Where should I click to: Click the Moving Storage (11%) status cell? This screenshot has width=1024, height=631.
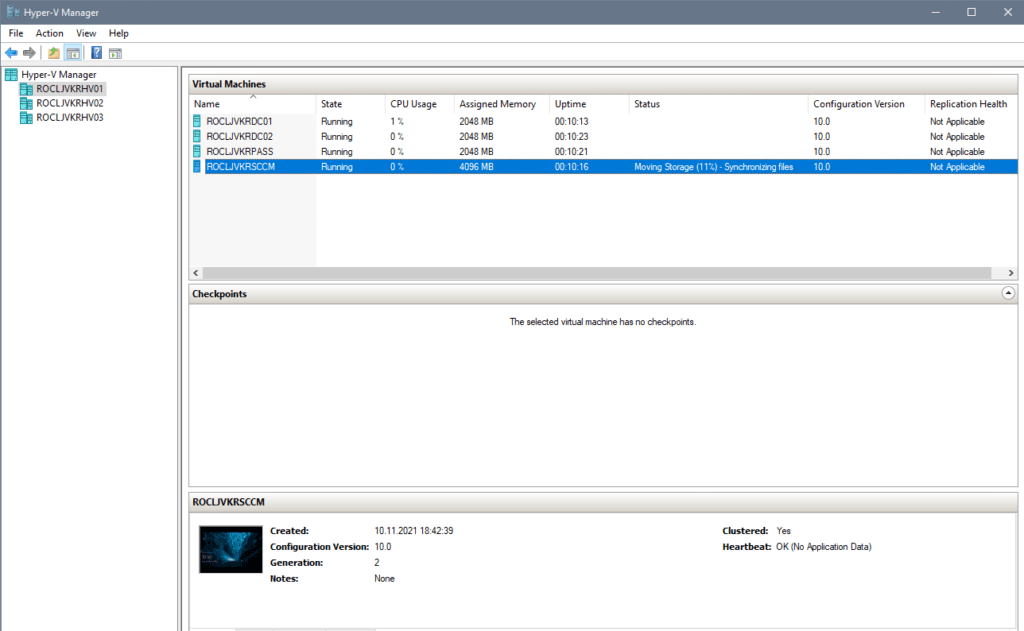click(x=713, y=167)
